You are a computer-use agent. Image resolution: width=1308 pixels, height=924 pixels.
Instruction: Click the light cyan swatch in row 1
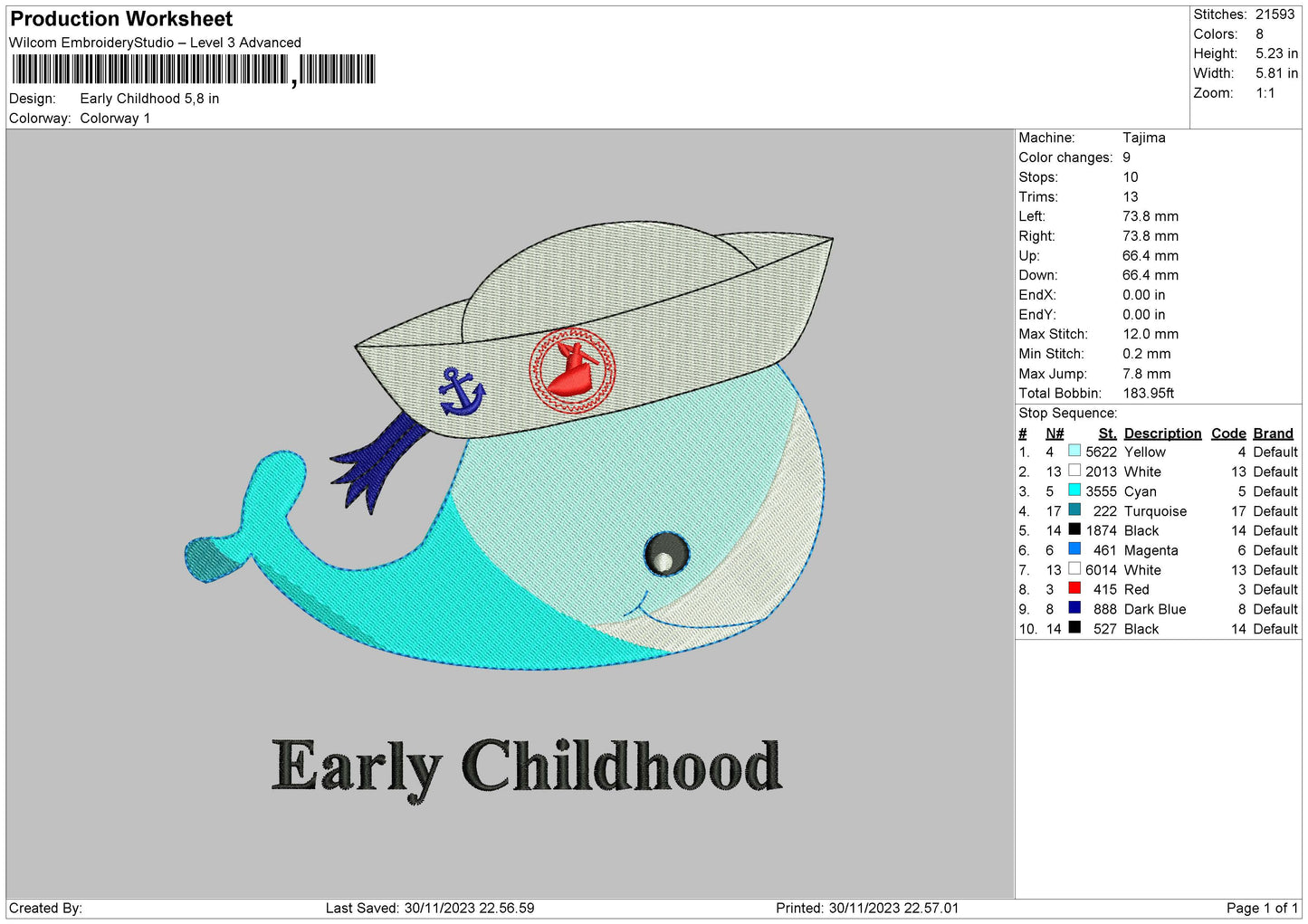(x=1074, y=451)
